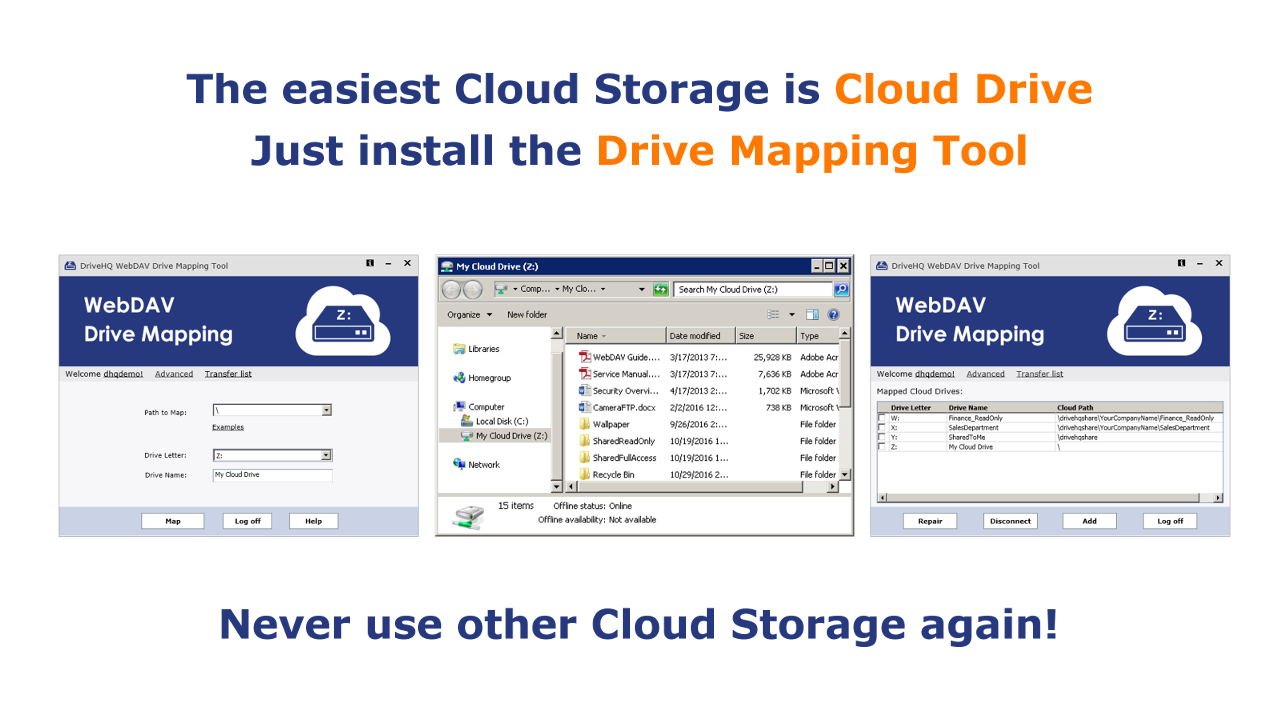Tick the checkbox for drive Y: SharedToMe

coord(881,437)
